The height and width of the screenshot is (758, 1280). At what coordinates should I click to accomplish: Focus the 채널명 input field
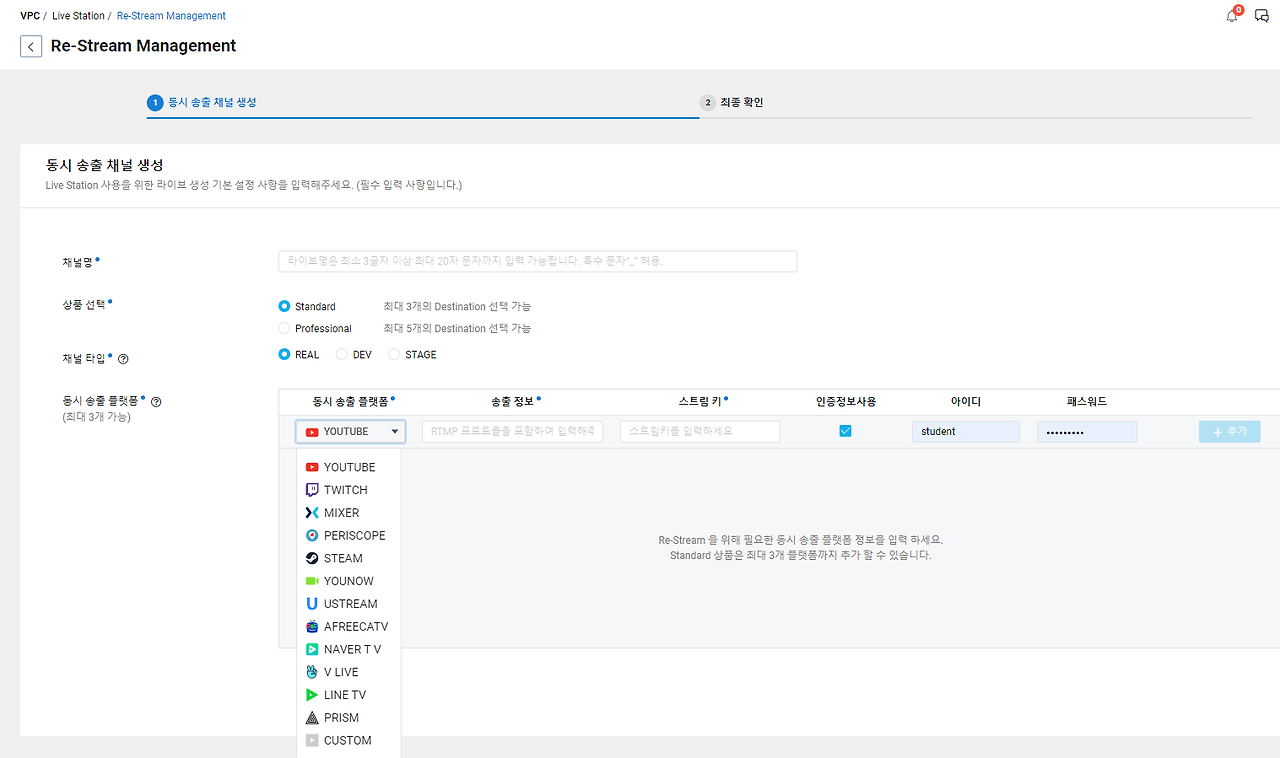pyautogui.click(x=538, y=261)
